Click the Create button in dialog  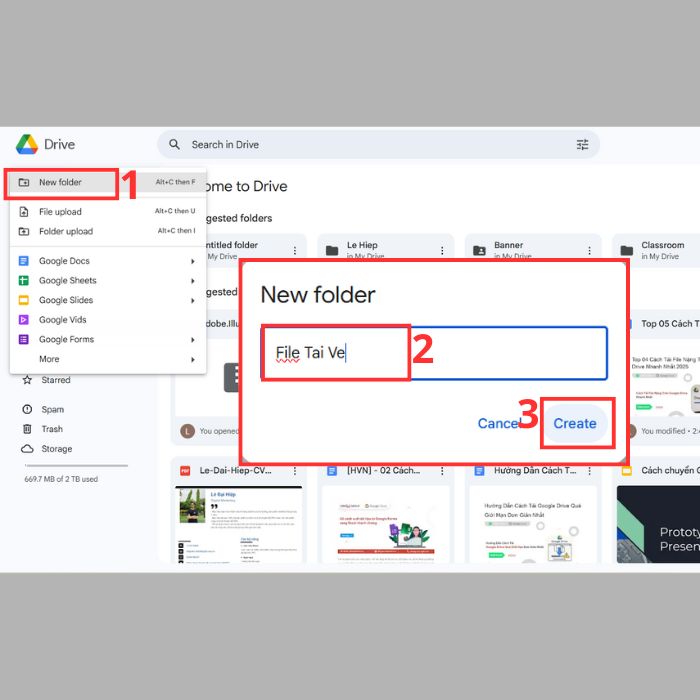[575, 423]
